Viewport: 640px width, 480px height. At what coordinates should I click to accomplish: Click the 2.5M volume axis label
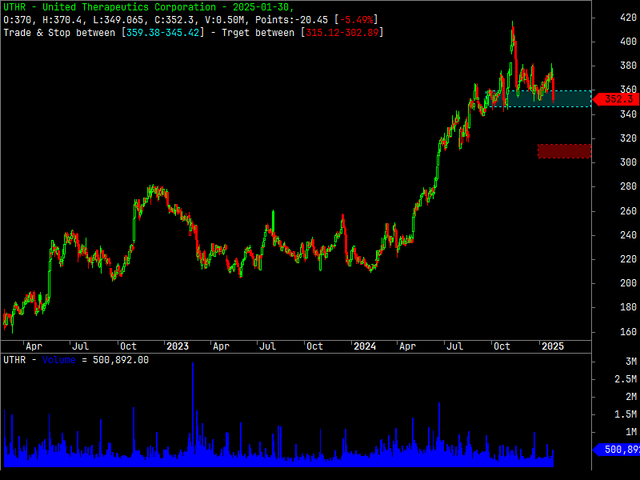626,379
